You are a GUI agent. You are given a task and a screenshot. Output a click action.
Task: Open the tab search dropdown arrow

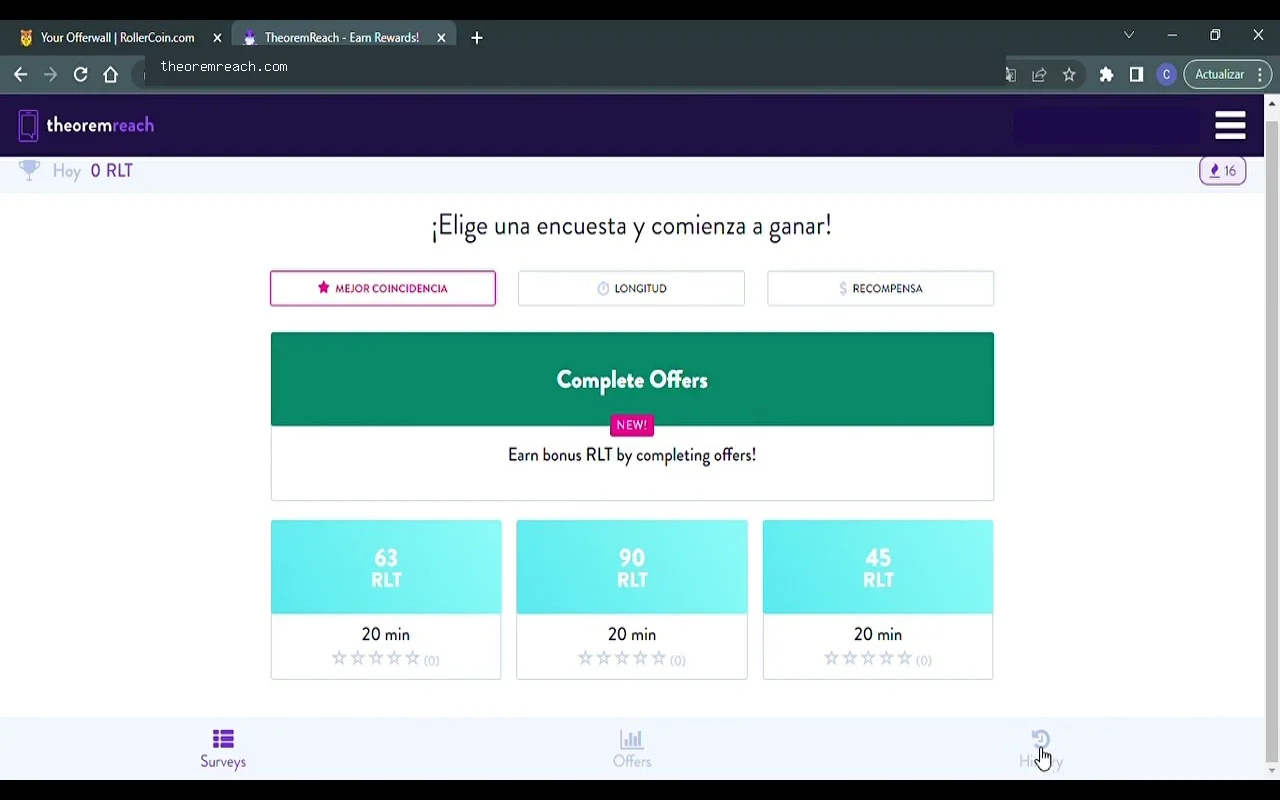point(1129,35)
